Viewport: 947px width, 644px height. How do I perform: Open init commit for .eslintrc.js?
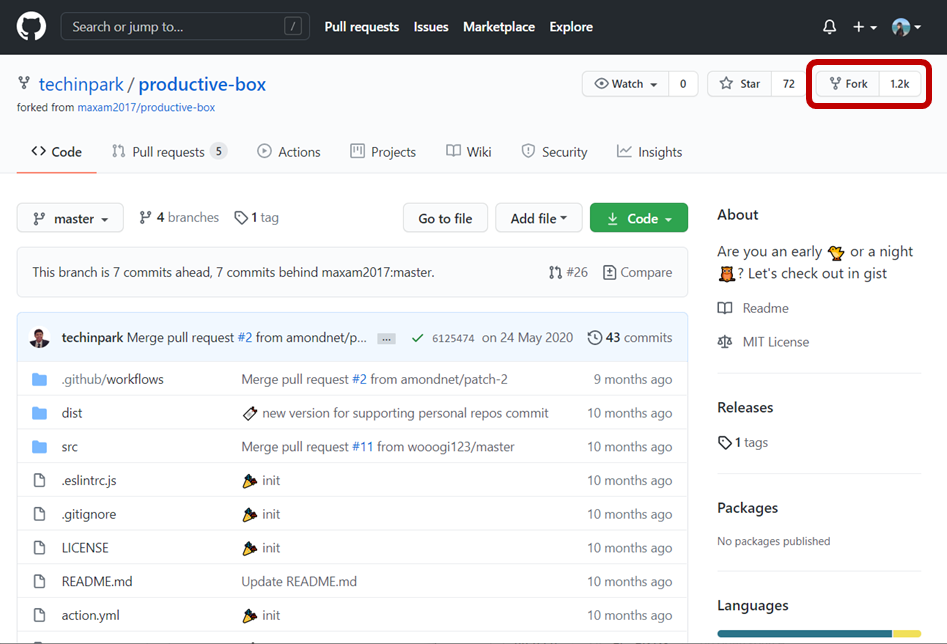271,481
